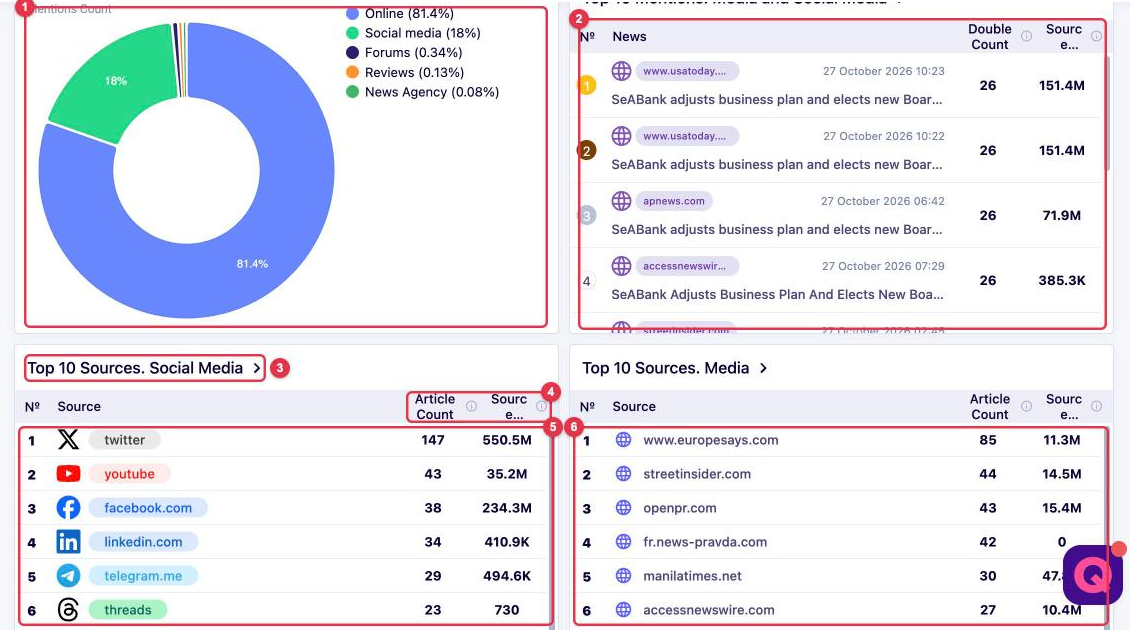Viewport: 1130px width, 630px height.
Task: Click www.usatoday tag dated 10:22
Action: tap(687, 136)
